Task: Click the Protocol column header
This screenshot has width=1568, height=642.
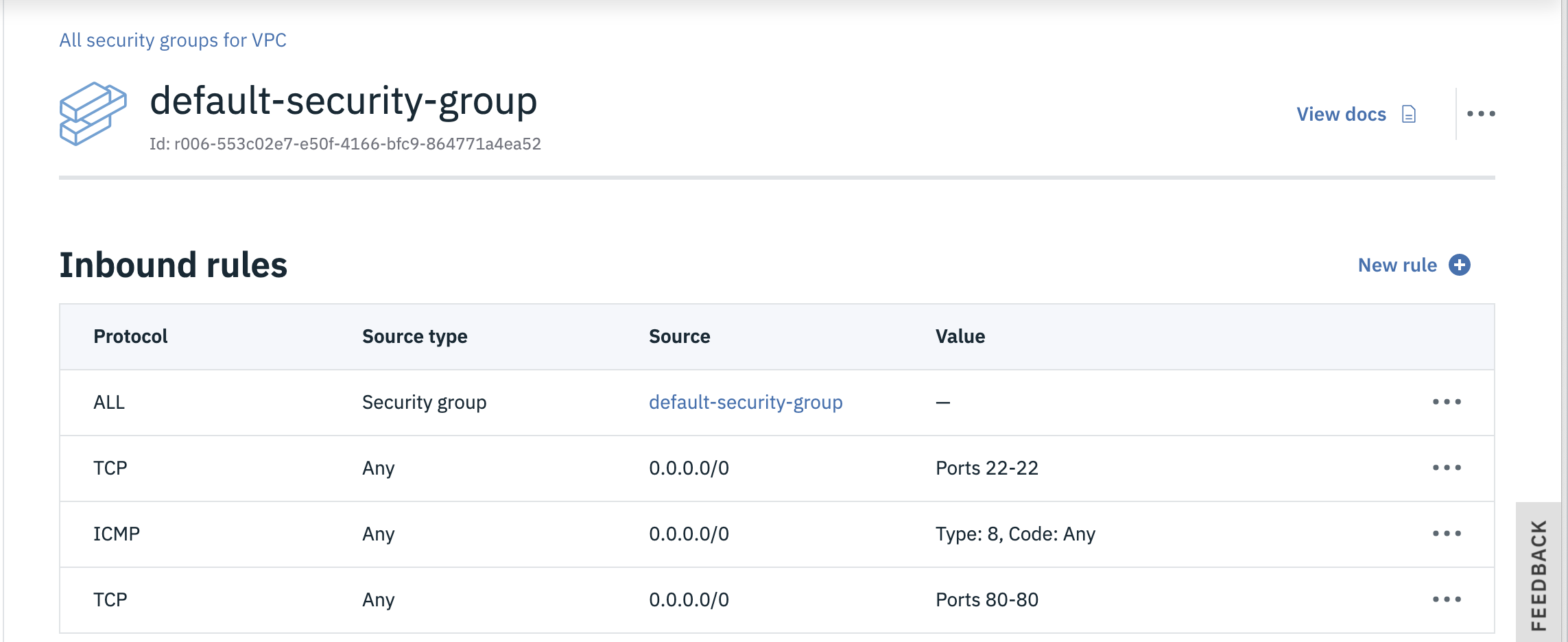Action: click(130, 336)
